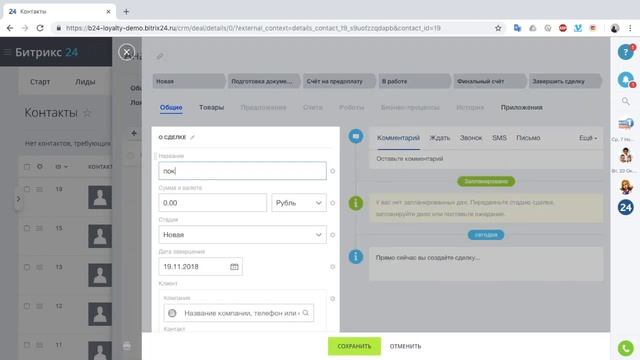Reload the page in the browser
The height and width of the screenshot is (360, 640).
click(40, 28)
